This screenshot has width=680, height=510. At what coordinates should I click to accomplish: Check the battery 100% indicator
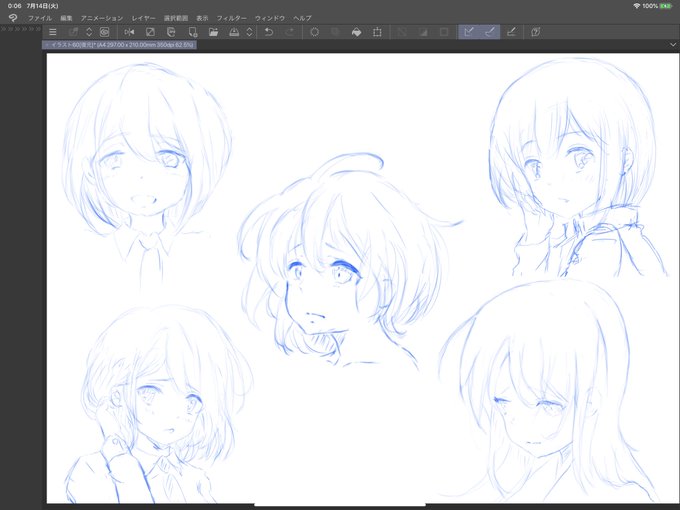pyautogui.click(x=657, y=6)
